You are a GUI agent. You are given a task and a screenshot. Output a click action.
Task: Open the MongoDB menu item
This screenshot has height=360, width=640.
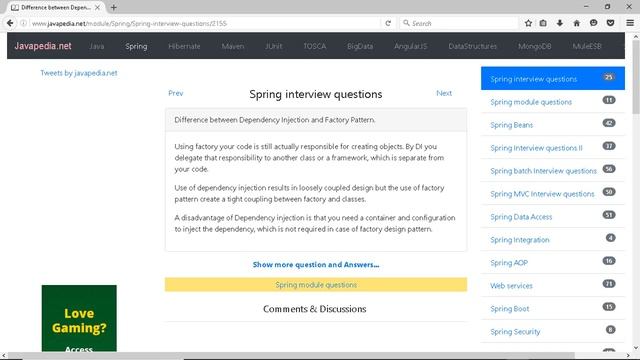coord(535,46)
